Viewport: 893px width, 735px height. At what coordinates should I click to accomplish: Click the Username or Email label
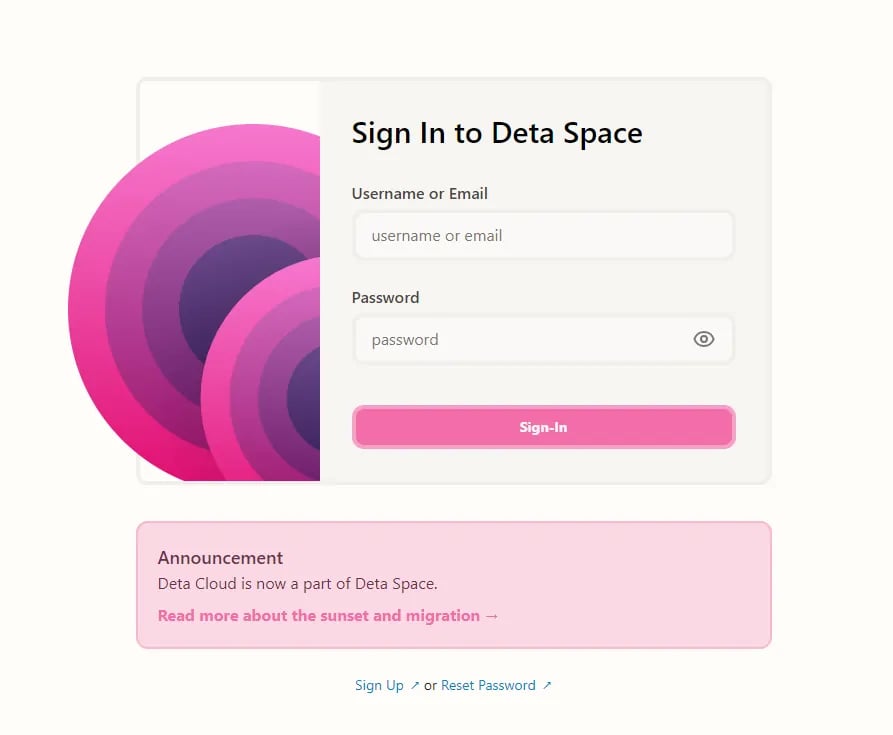[420, 194]
